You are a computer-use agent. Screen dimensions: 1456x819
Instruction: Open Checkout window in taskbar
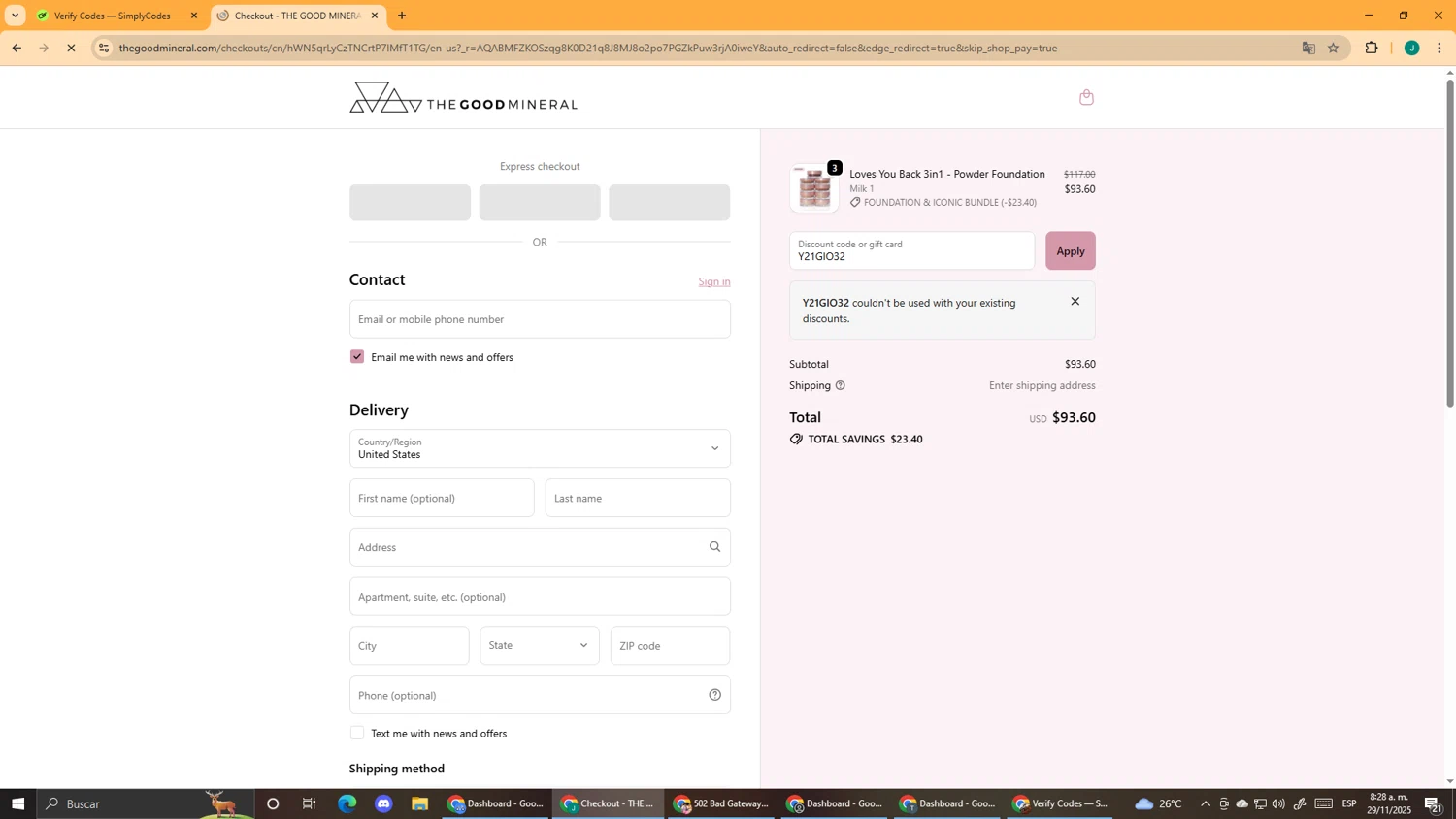609,803
